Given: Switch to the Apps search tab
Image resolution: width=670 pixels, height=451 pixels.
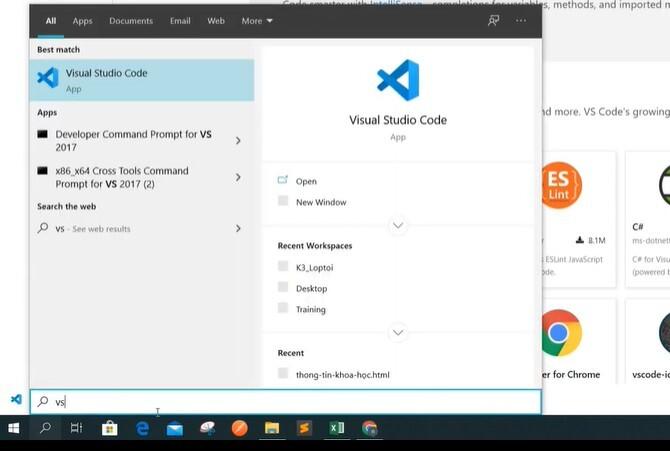Looking at the screenshot, I should pos(82,21).
